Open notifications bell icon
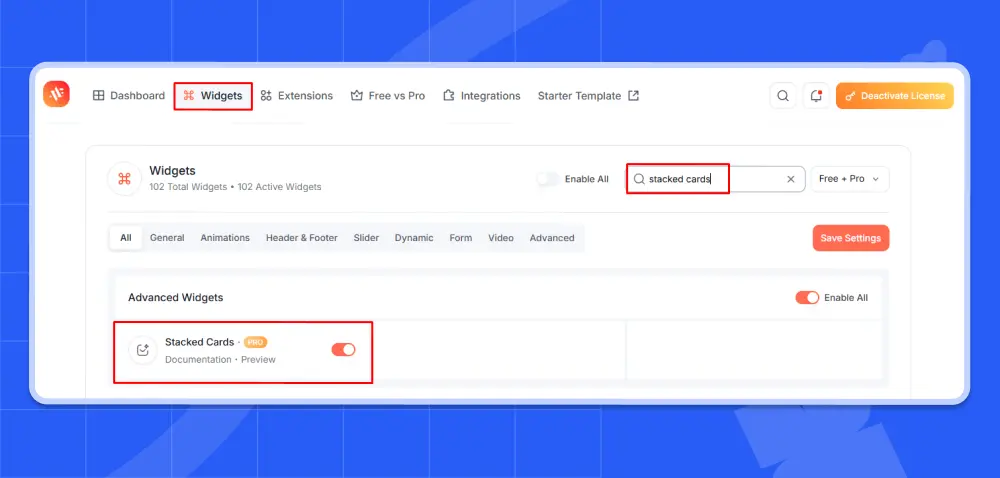This screenshot has width=1000, height=478. pos(816,96)
